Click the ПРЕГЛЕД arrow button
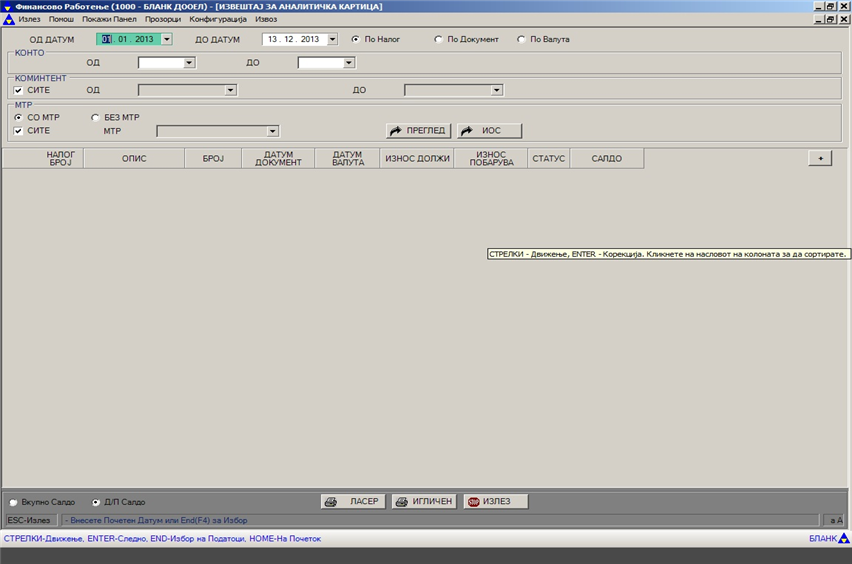Screen dimensions: 852x564 pos(419,131)
